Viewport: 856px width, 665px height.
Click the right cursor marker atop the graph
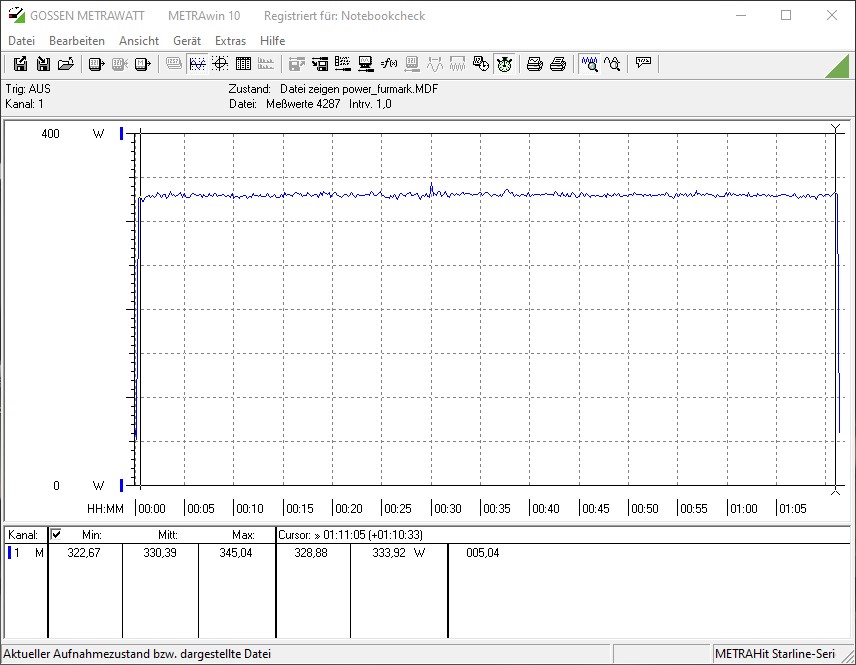tap(836, 128)
